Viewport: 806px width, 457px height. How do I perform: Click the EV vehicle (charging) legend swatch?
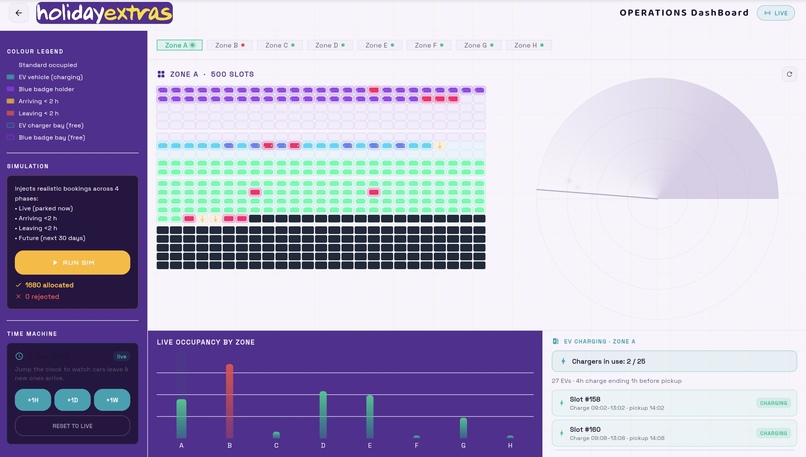click(10, 77)
